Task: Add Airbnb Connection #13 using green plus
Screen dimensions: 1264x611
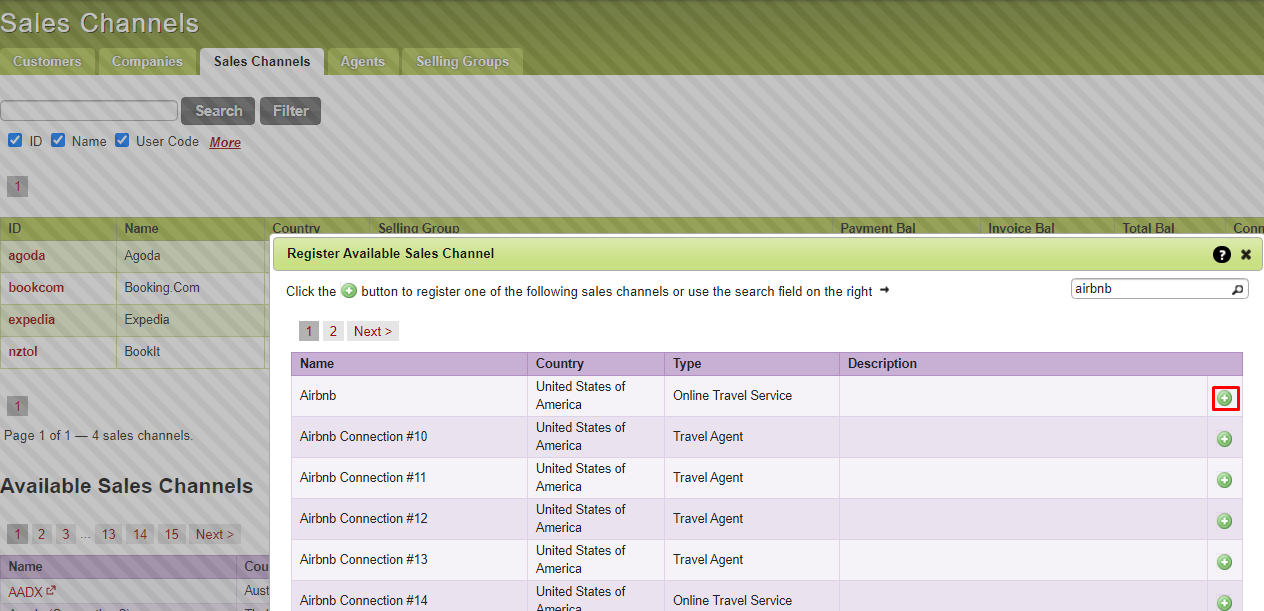Action: coord(1225,562)
